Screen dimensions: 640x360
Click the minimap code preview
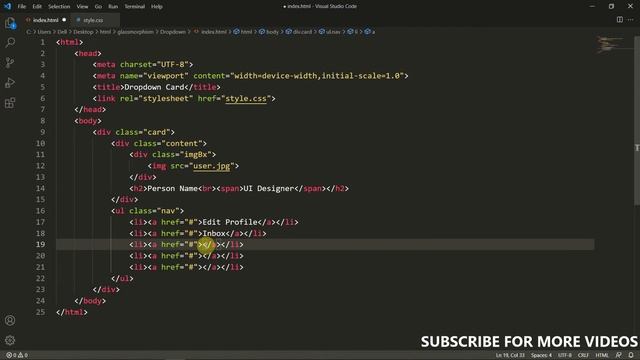point(610,44)
